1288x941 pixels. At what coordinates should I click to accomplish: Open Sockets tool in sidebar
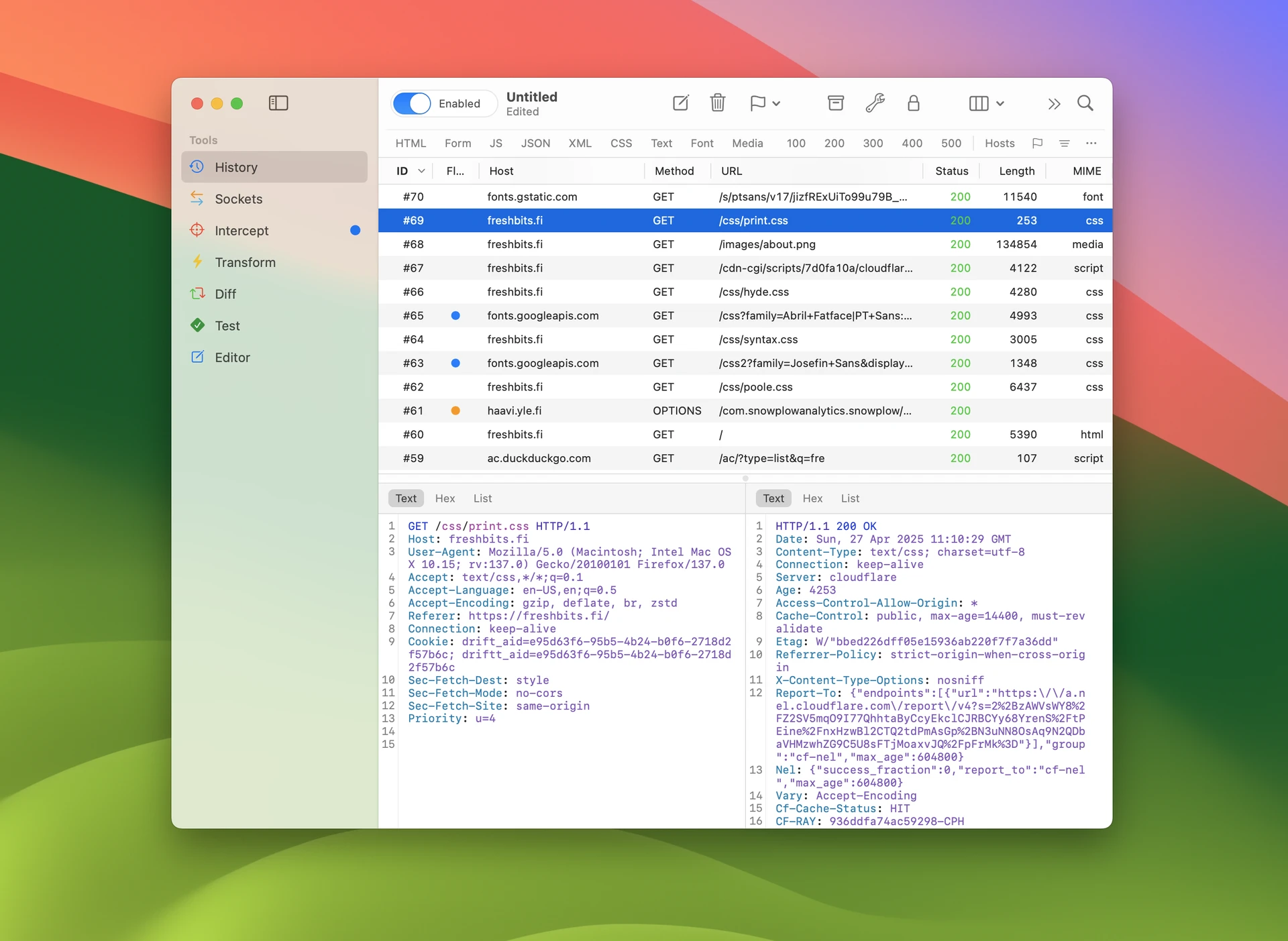(274, 199)
